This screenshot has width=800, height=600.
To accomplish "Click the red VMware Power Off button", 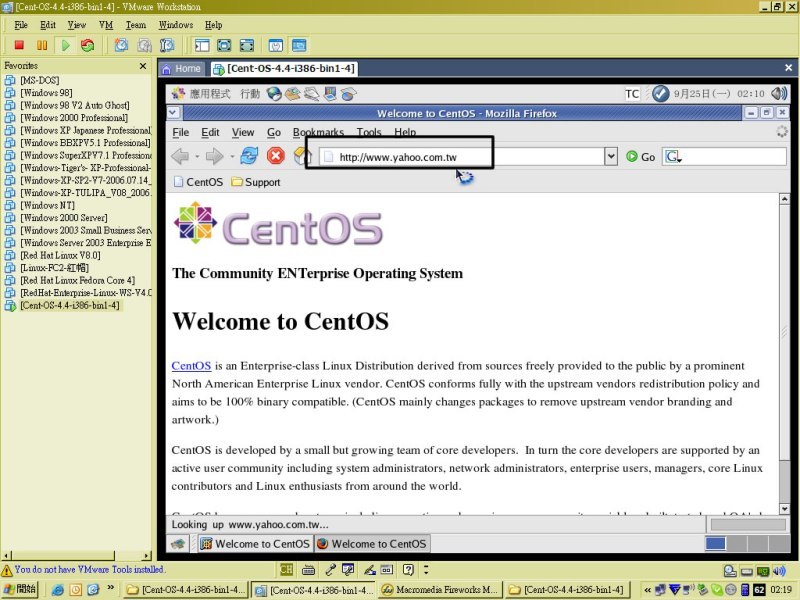I will 19,45.
